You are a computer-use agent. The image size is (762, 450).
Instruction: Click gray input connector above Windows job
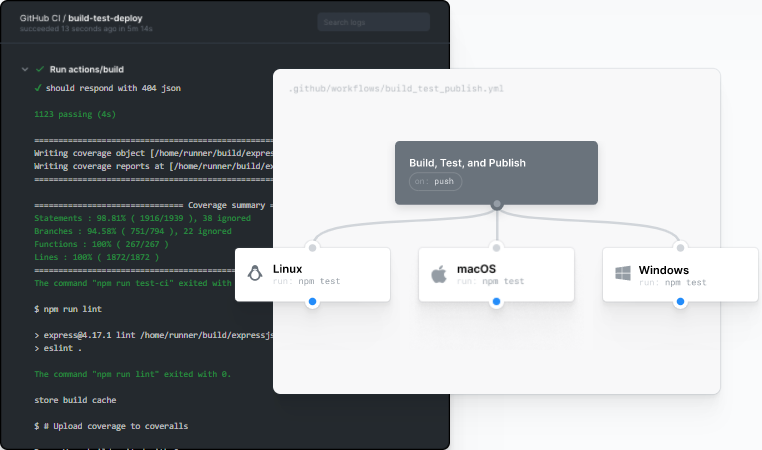681,247
